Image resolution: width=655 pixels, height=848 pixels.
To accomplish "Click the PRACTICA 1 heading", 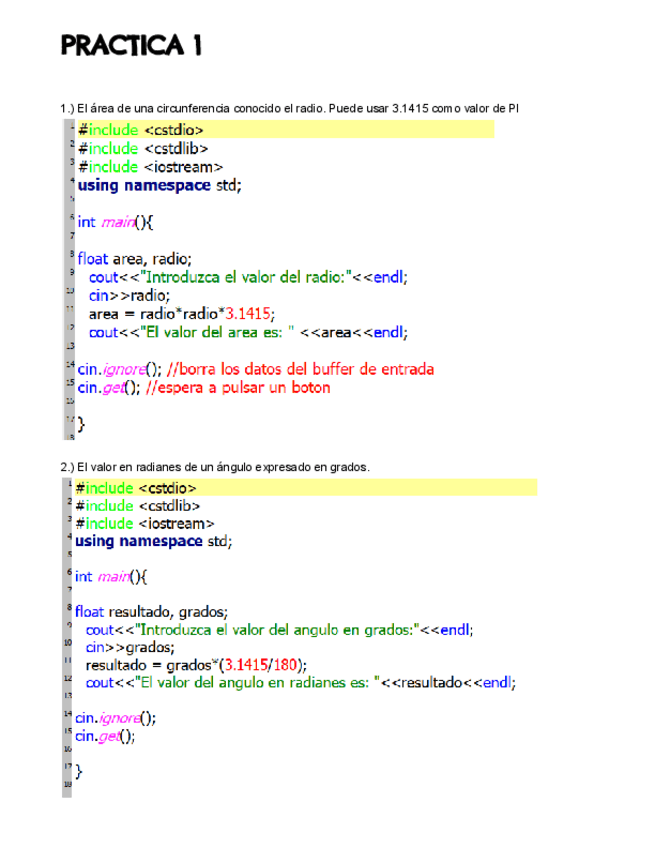I will tap(131, 46).
